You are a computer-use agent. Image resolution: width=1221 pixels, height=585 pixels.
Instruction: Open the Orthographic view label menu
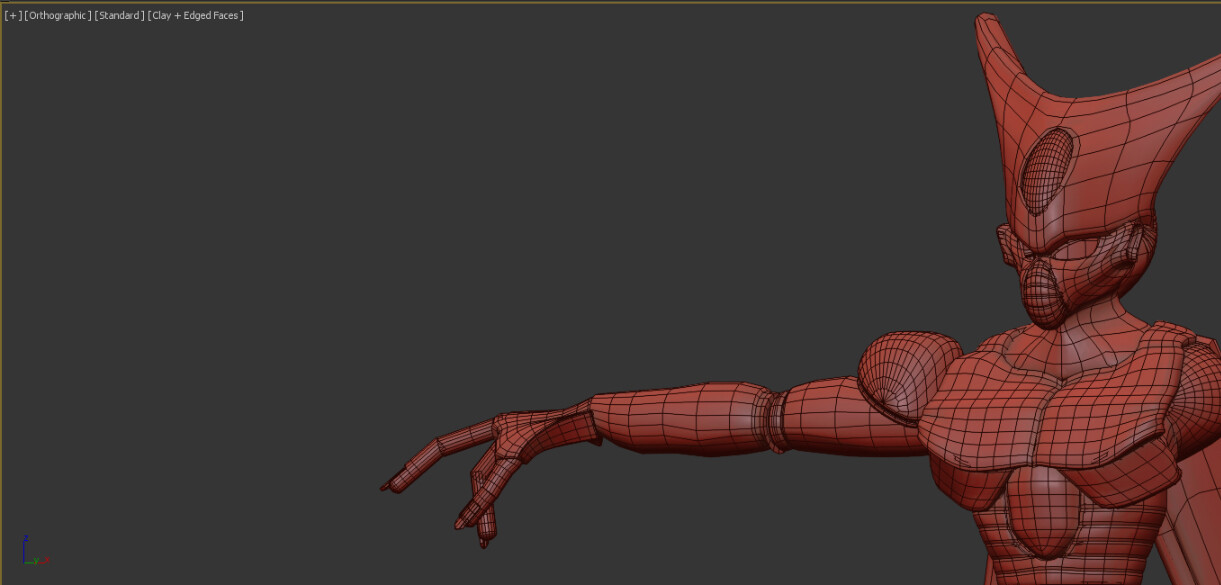pos(58,16)
